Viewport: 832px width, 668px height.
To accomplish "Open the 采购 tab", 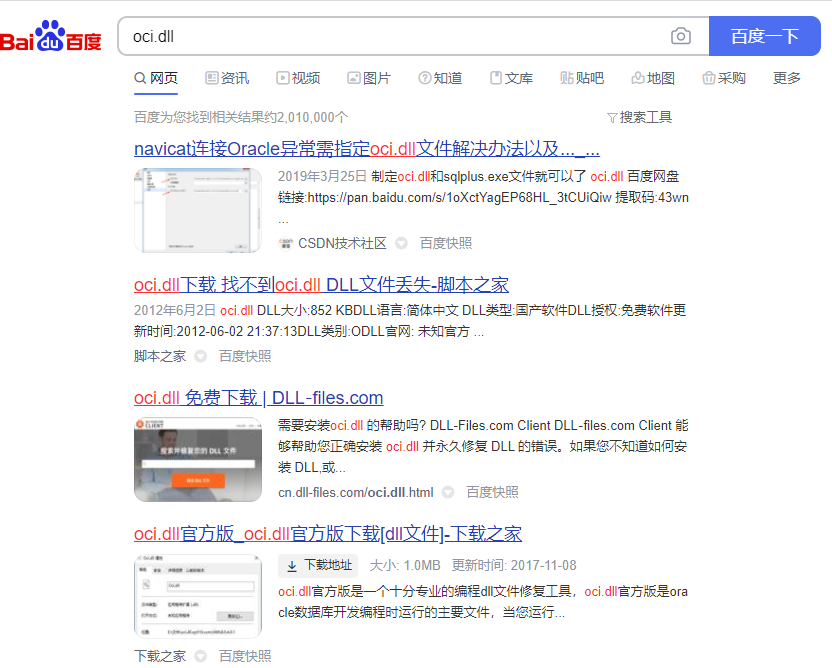I will (x=724, y=78).
